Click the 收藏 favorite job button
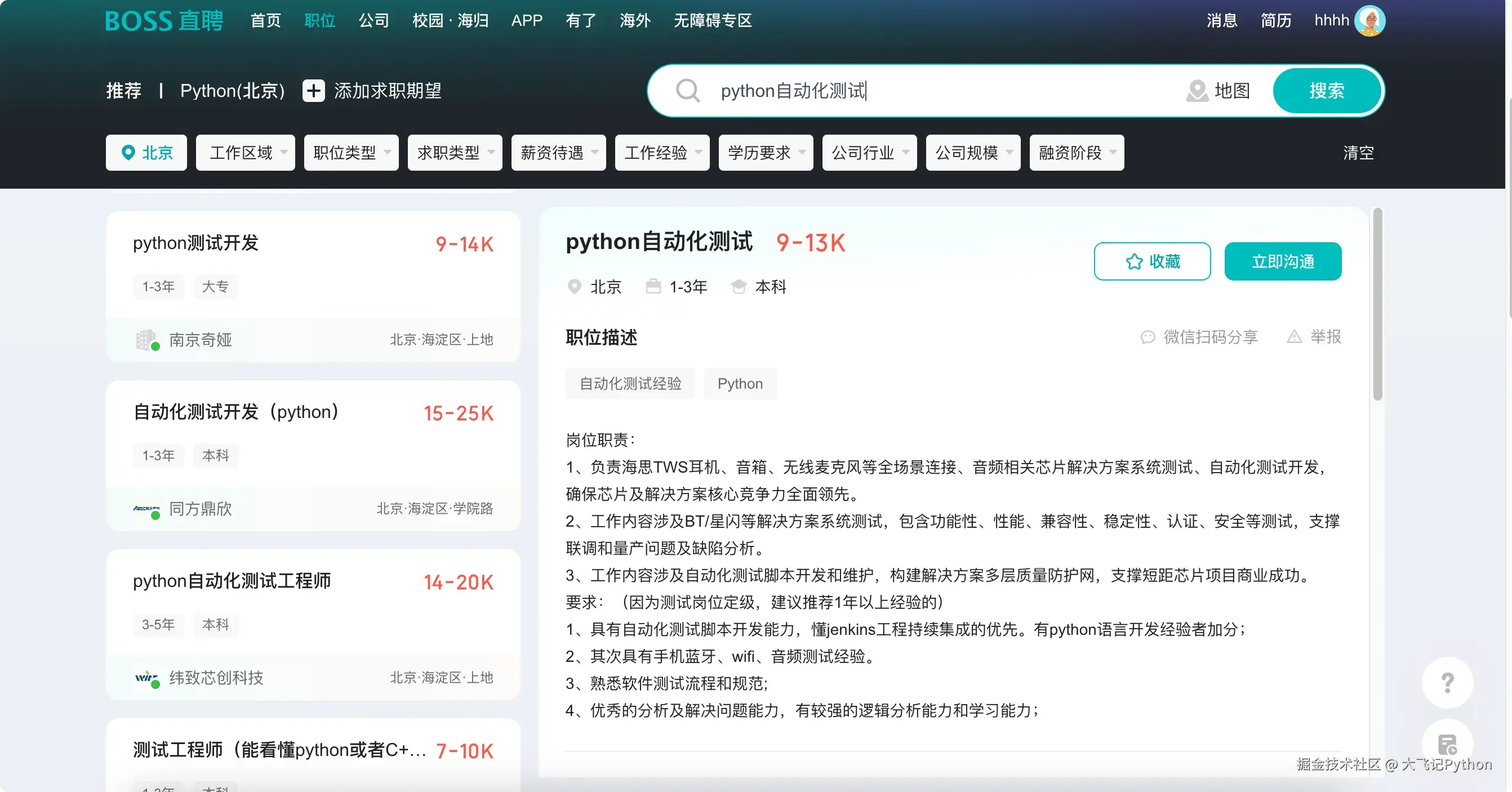The image size is (1512, 792). click(1151, 261)
